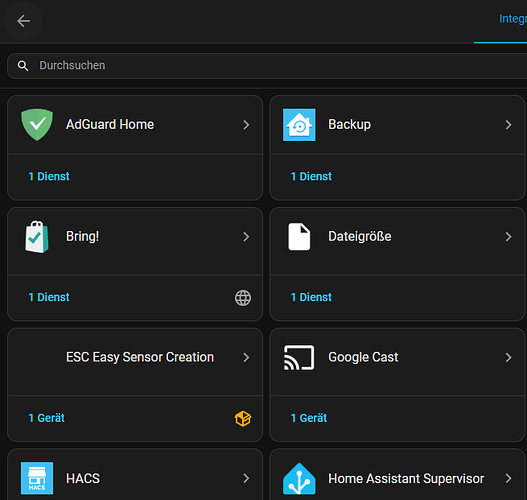Click the Bring! shopping bag icon
The image size is (527, 500).
pos(37,237)
